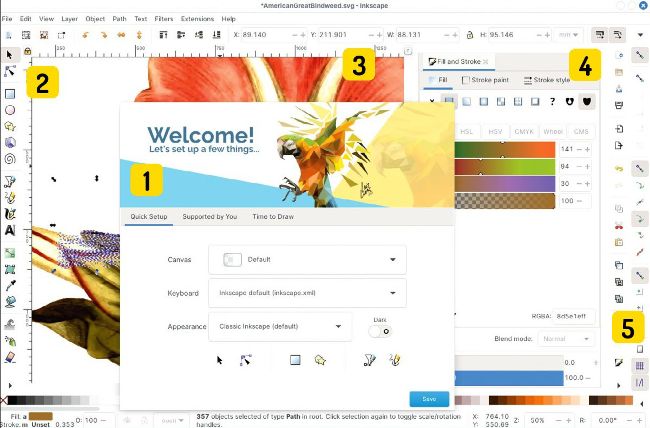Choose the Spiral tool in the toolbox
Viewport: 650px width, 428px height.
[x=10, y=156]
